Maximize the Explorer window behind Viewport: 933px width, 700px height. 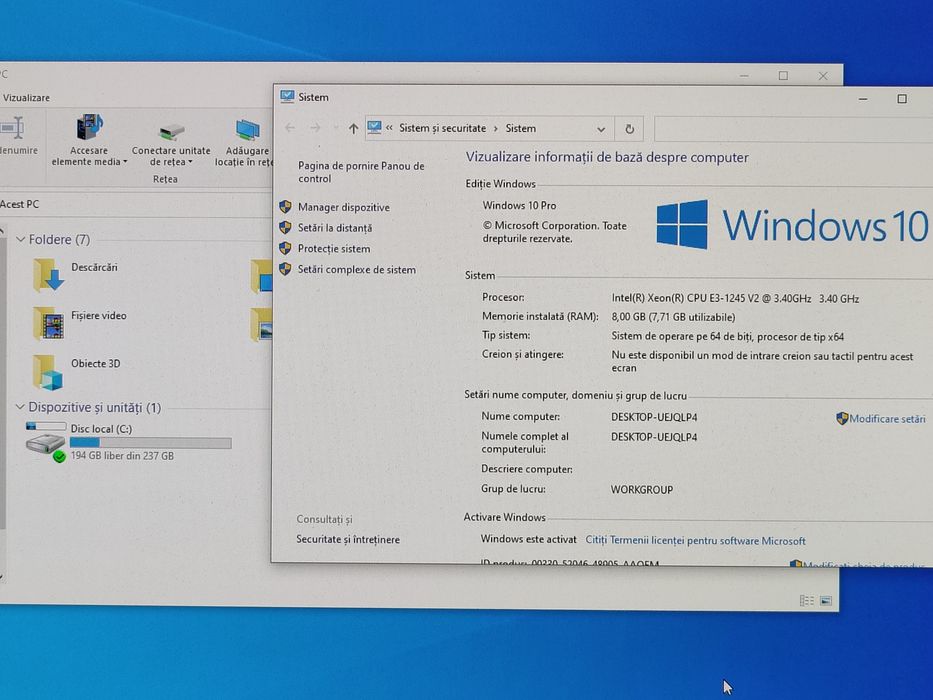pyautogui.click(x=783, y=76)
